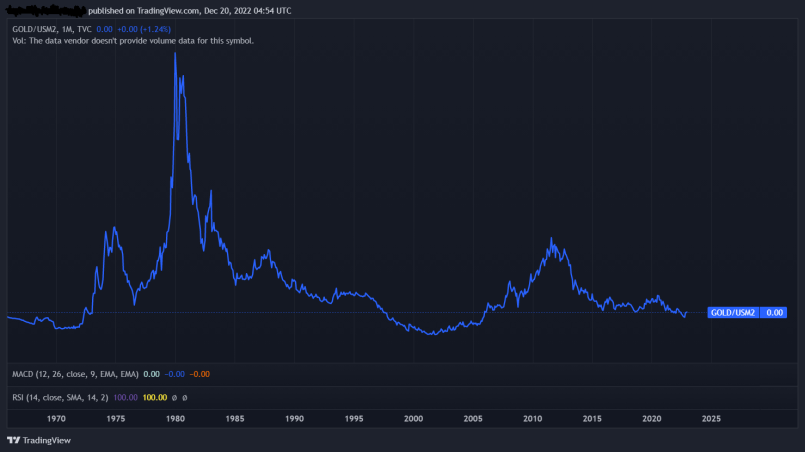Click the 2025 time axis label

point(711,419)
